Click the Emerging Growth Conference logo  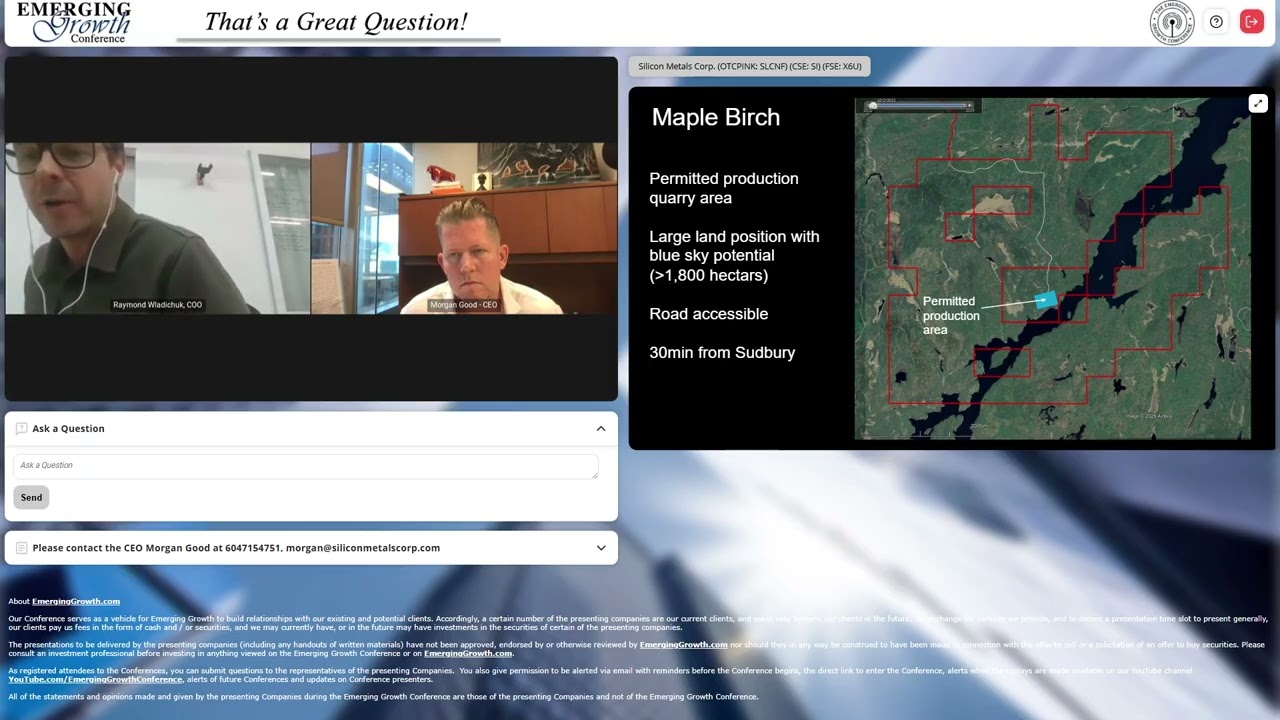[x=74, y=22]
